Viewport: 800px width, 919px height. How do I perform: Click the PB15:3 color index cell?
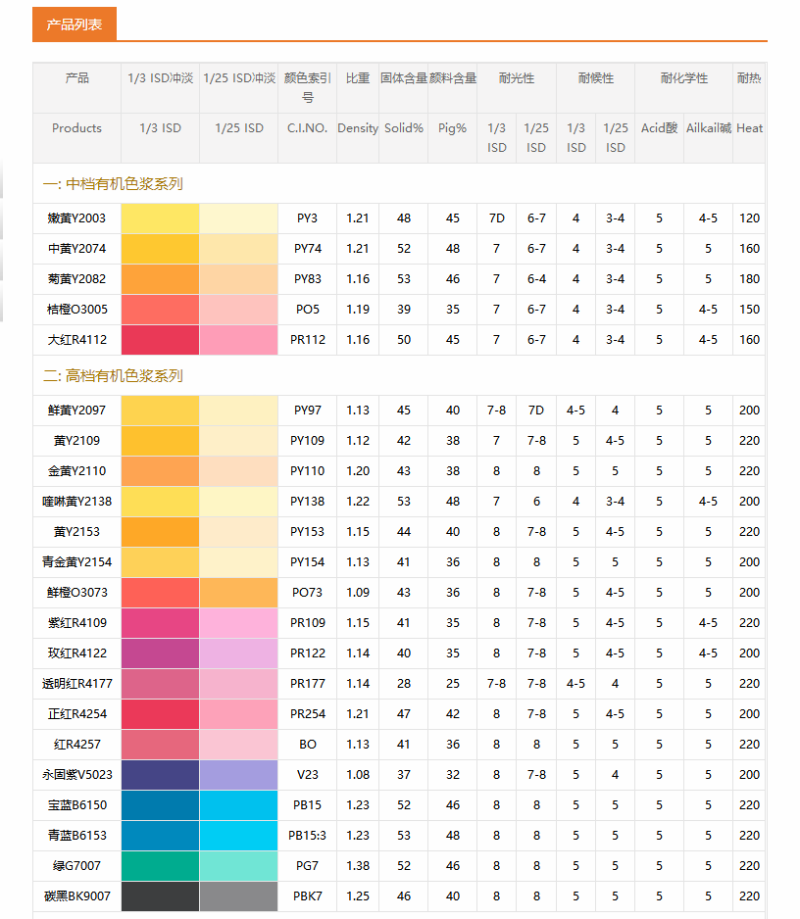click(x=307, y=836)
